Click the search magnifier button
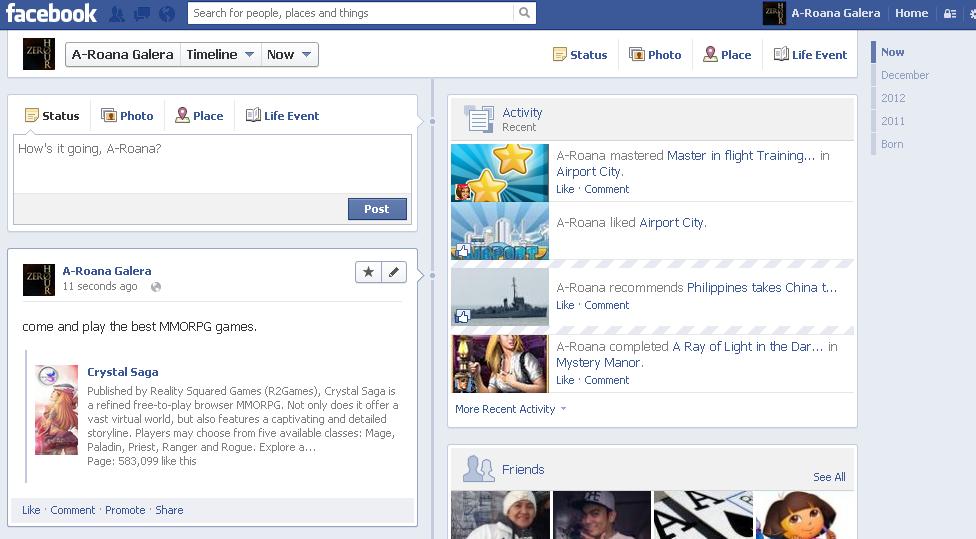Viewport: 976px width, 539px height. click(x=524, y=13)
